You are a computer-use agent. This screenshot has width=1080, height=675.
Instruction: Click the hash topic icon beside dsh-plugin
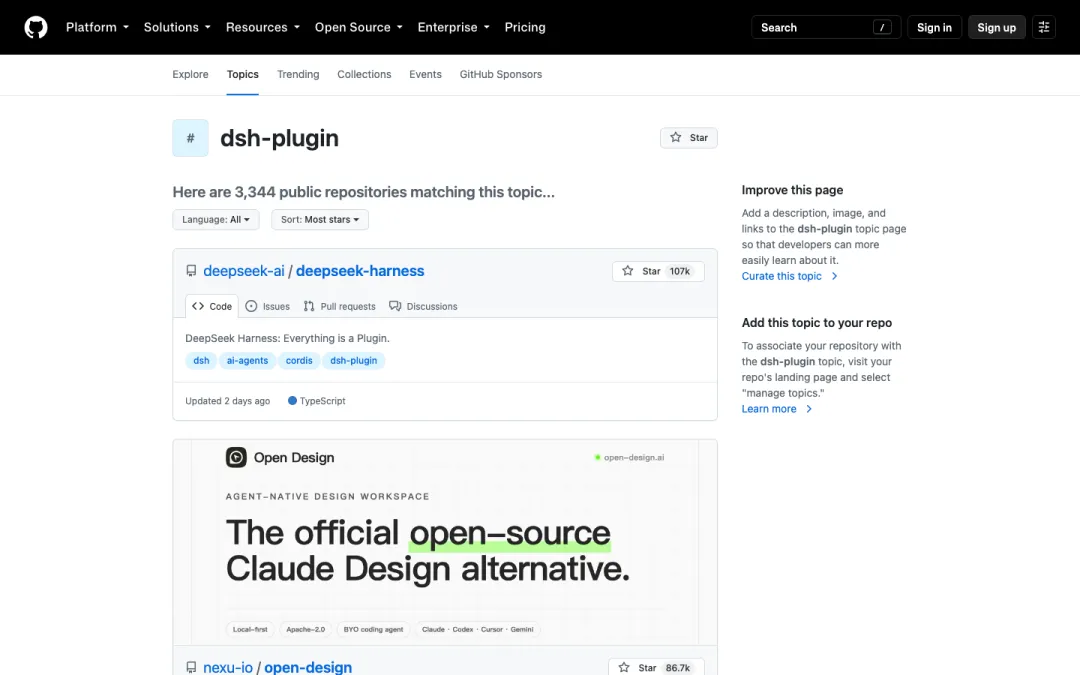190,138
